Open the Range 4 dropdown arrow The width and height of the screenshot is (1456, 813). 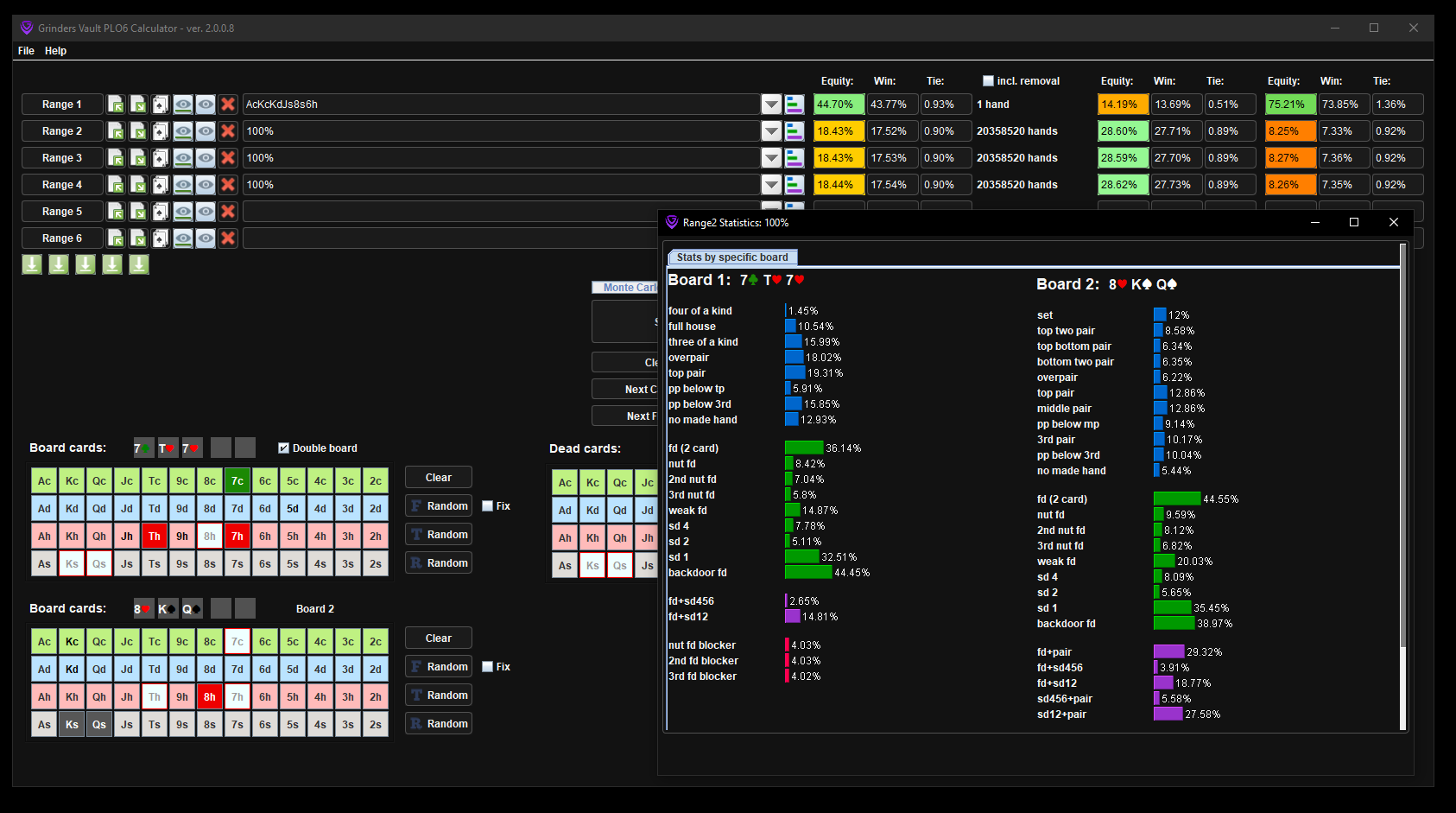coord(771,185)
